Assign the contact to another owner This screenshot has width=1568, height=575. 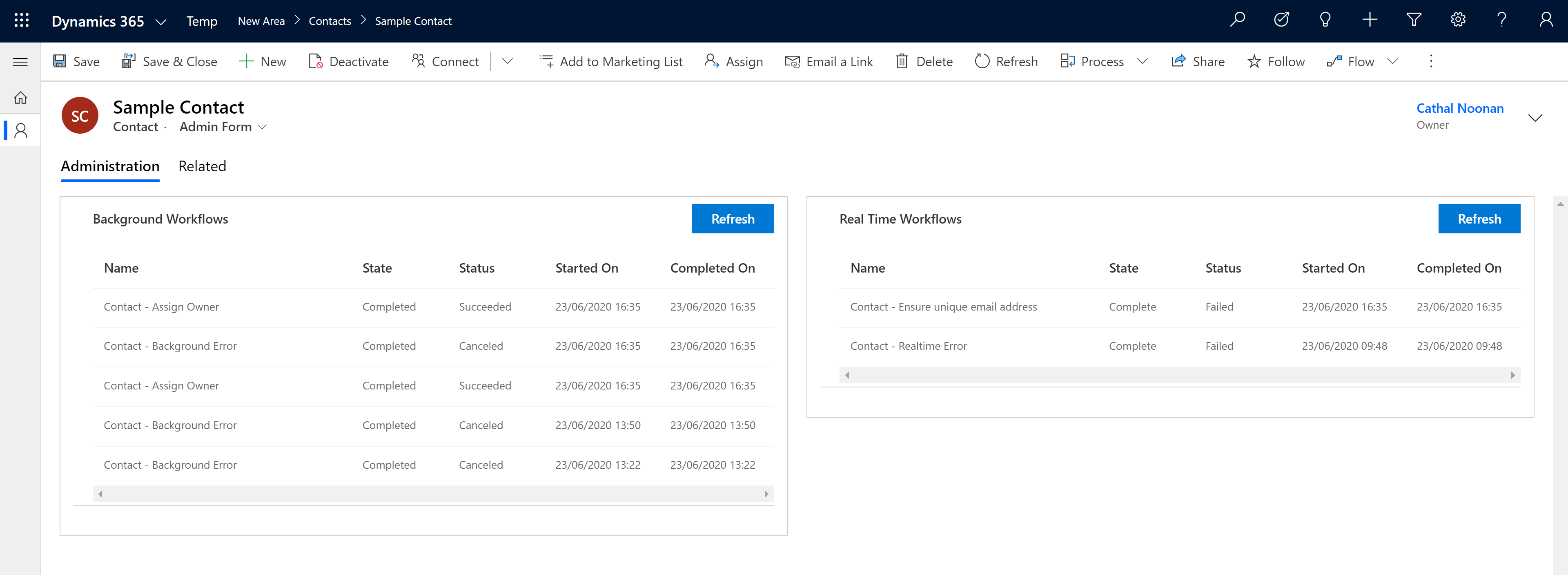click(733, 62)
